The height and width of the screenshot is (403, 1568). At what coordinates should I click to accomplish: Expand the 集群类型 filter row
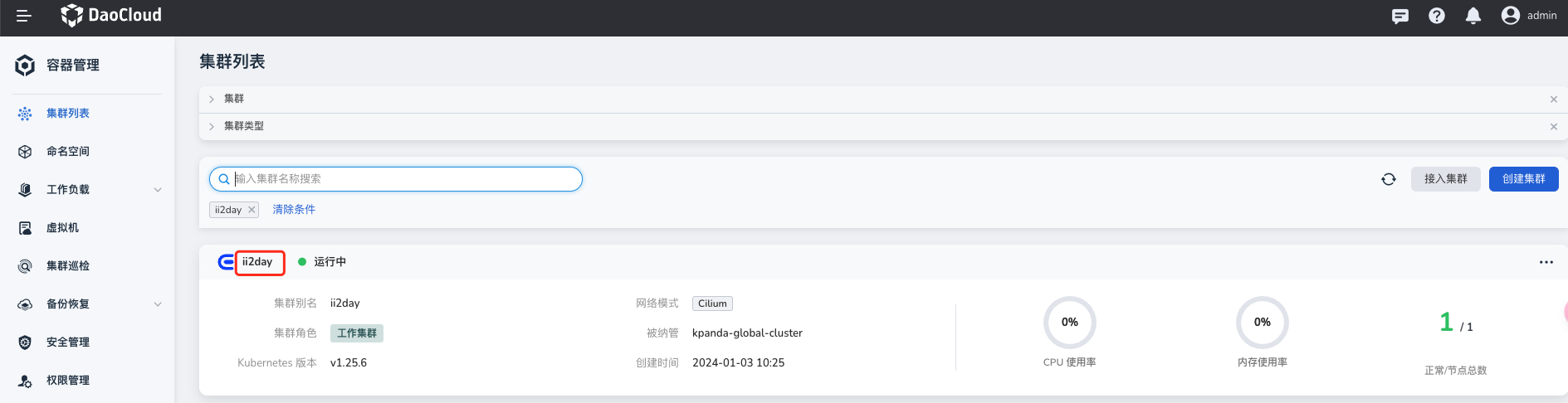point(212,127)
